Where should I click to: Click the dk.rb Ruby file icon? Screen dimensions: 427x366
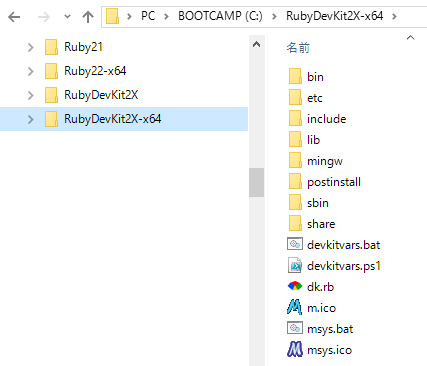(295, 286)
